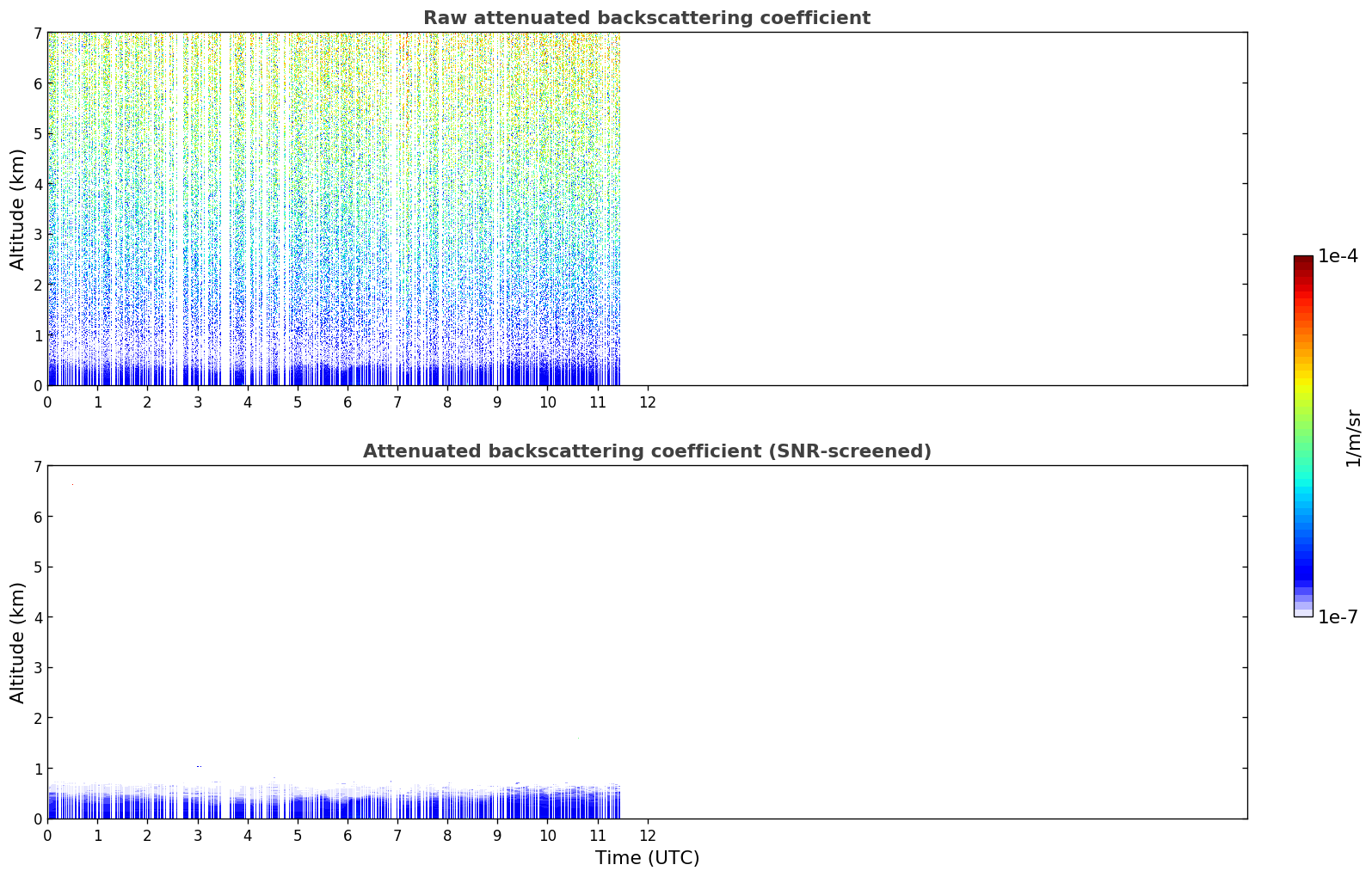Click the bottom plot's Altitude (km) label
The image size is (1372, 877).
[18, 642]
